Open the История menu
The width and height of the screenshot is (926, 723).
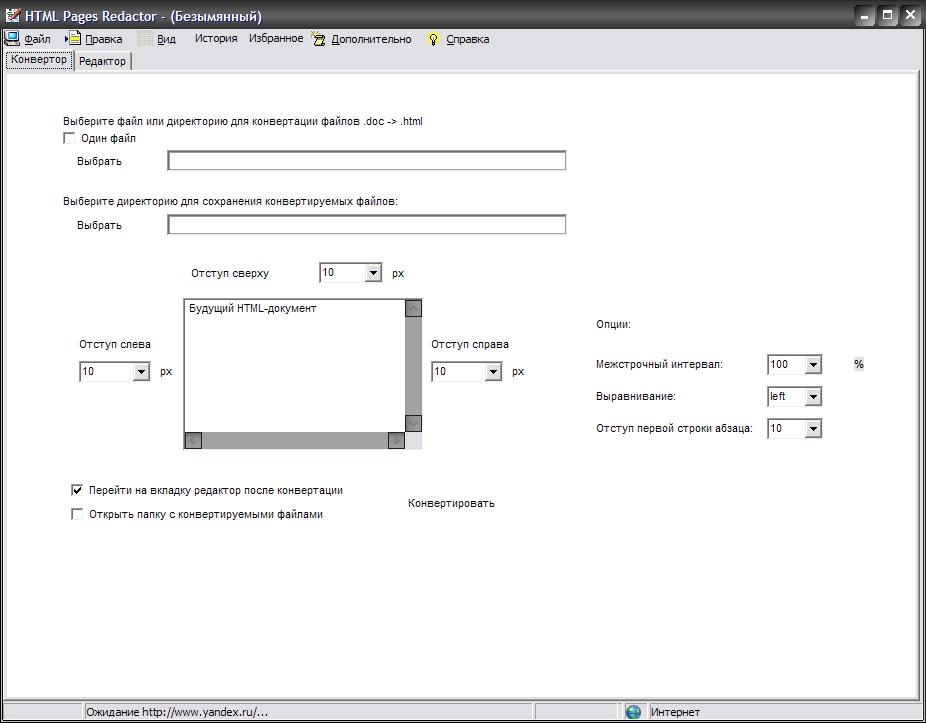[216, 38]
